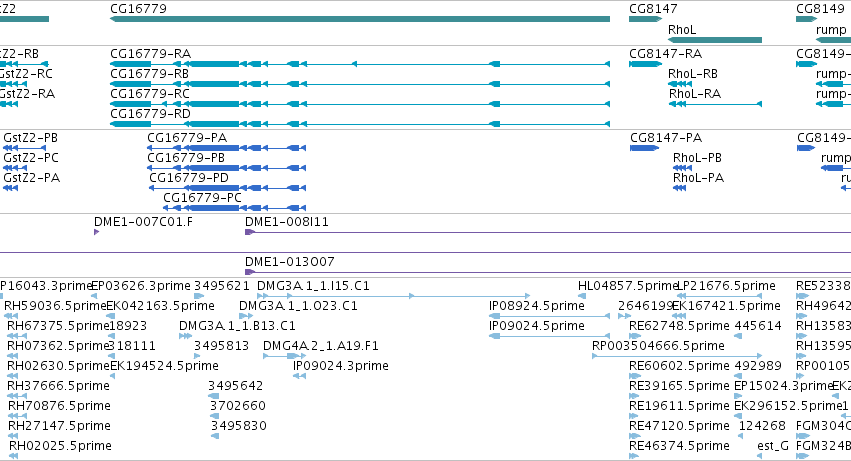
Task: Click EST RE47120.5prime
Action: point(679,427)
